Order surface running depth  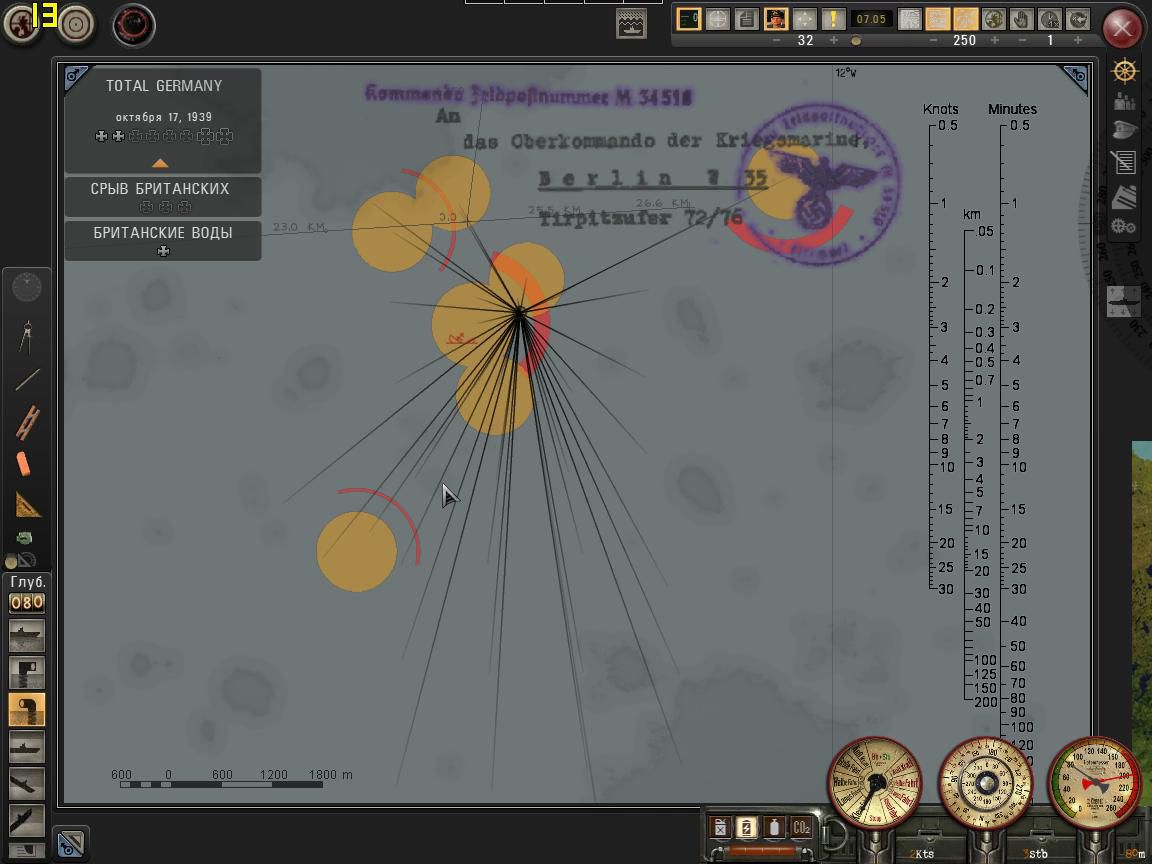tap(26, 636)
